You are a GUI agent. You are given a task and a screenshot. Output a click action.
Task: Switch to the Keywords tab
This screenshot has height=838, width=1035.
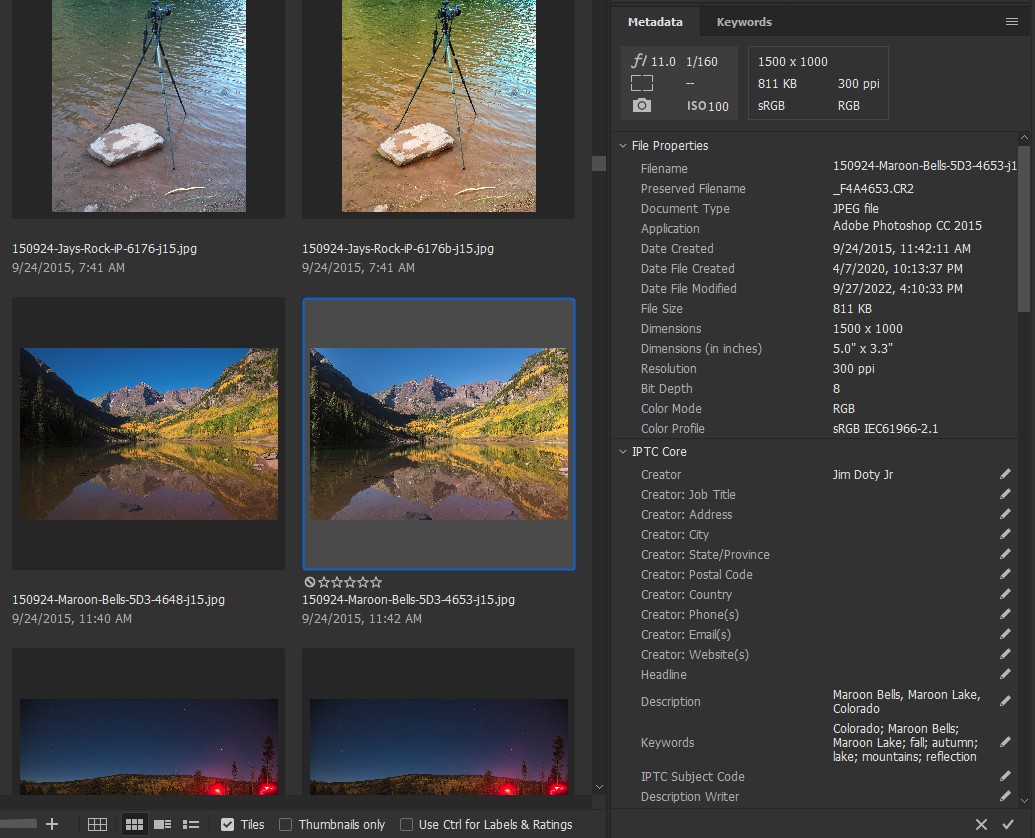pos(744,22)
